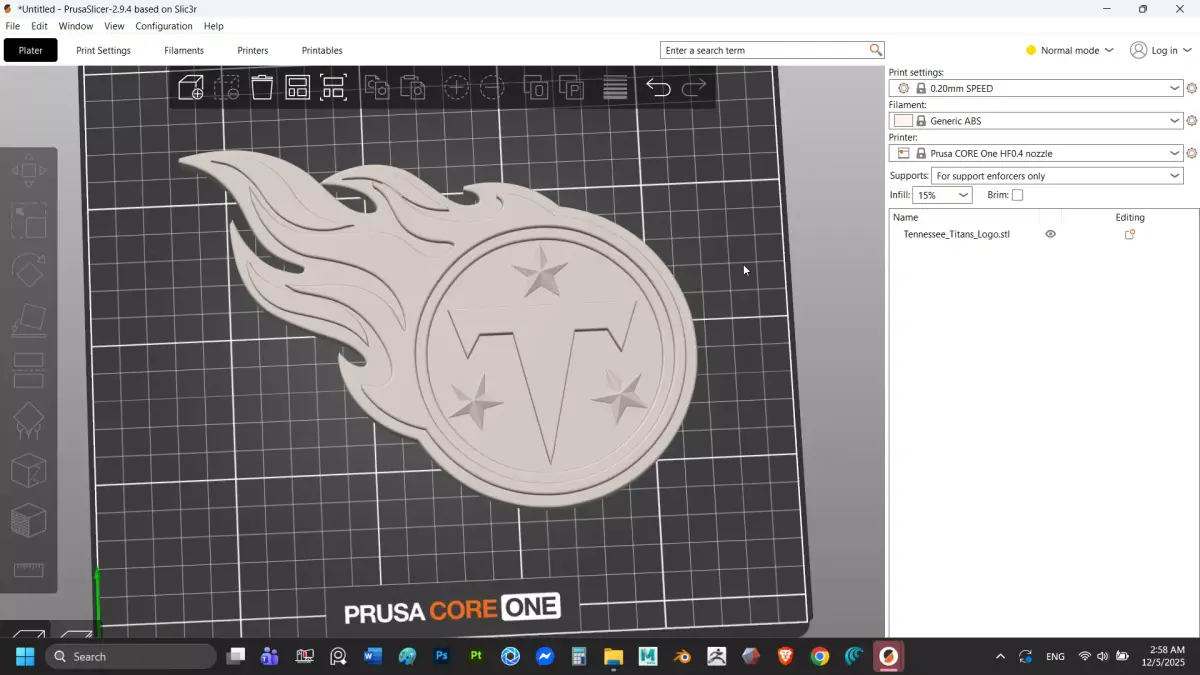Open the Window menu
This screenshot has width=1200, height=675.
pyautogui.click(x=76, y=26)
